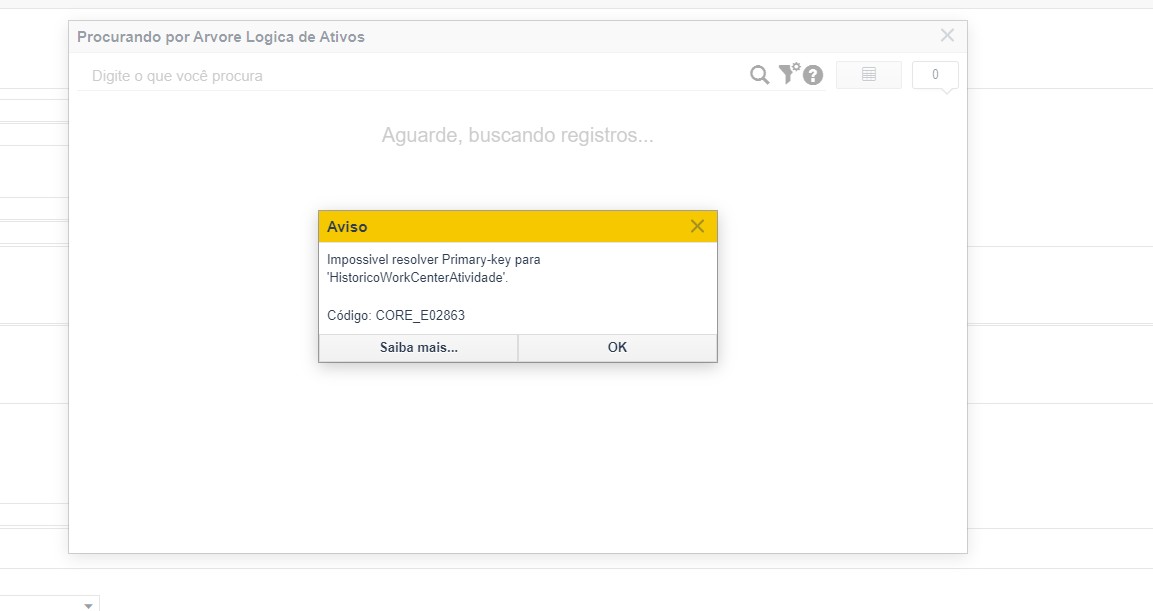Click Saiba mais for error details
This screenshot has width=1153, height=611.
pyautogui.click(x=418, y=348)
